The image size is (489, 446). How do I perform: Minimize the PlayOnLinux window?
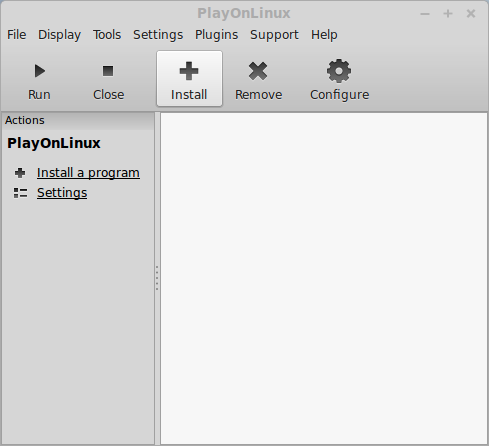click(x=425, y=14)
